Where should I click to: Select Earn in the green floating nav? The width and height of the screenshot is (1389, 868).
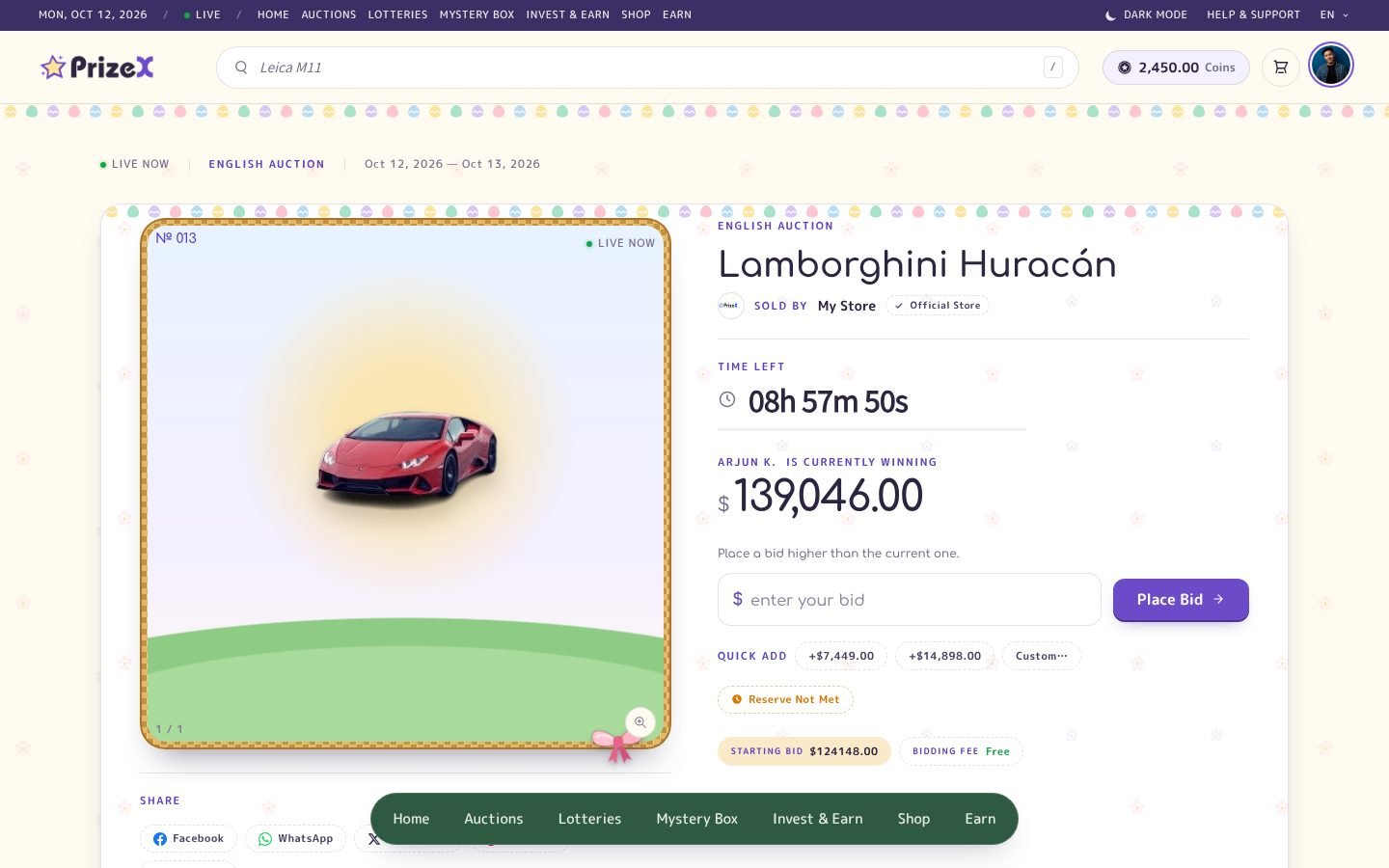pos(980,819)
